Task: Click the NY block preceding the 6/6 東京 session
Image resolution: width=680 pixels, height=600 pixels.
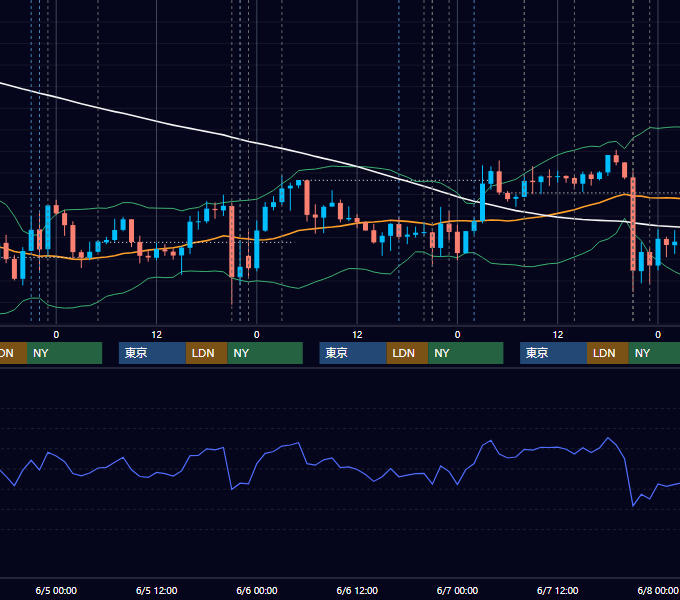Action: [x=265, y=353]
